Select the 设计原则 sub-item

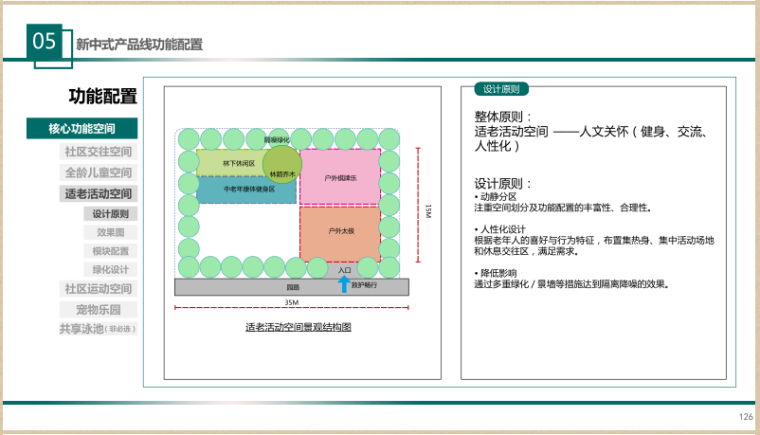click(110, 214)
